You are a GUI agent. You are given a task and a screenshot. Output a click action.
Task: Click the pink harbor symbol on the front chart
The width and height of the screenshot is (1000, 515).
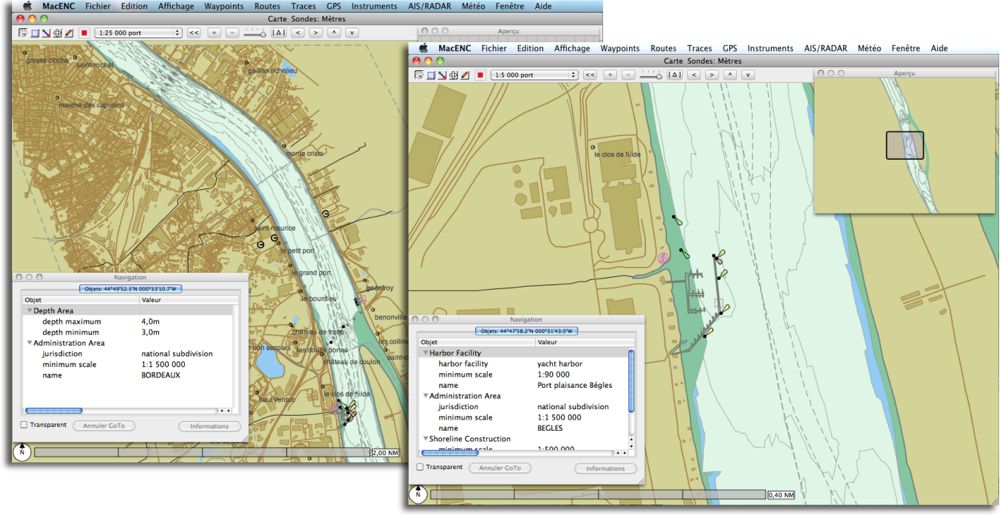pyautogui.click(x=663, y=258)
